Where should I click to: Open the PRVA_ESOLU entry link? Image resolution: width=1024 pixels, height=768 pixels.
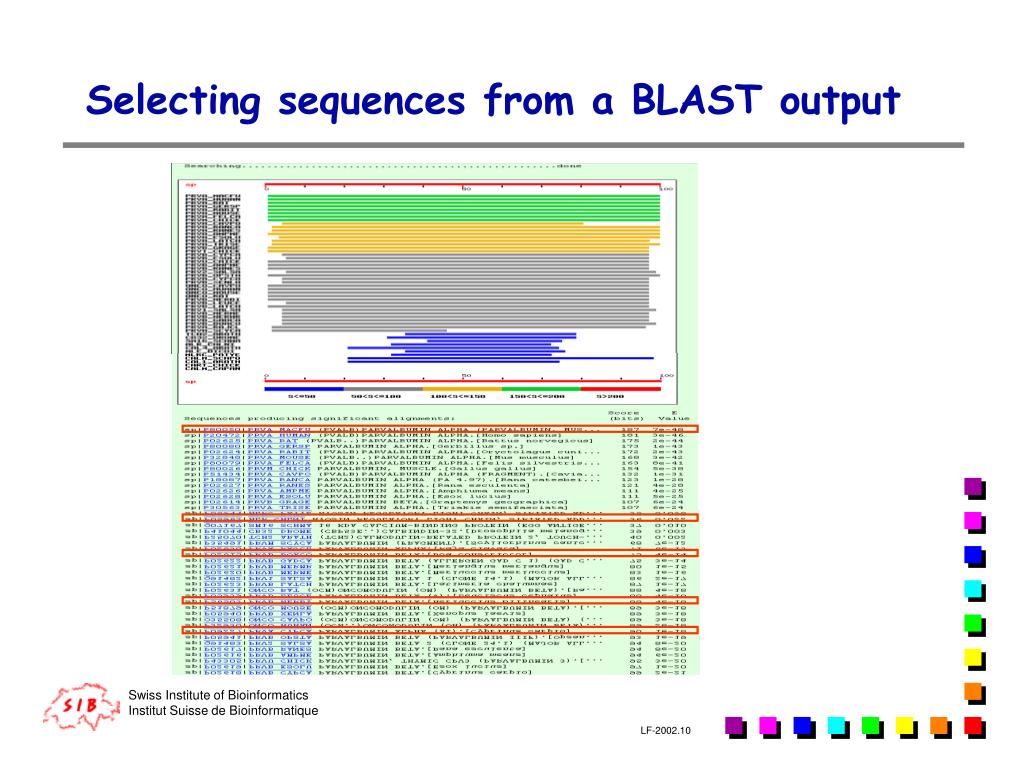(279, 496)
